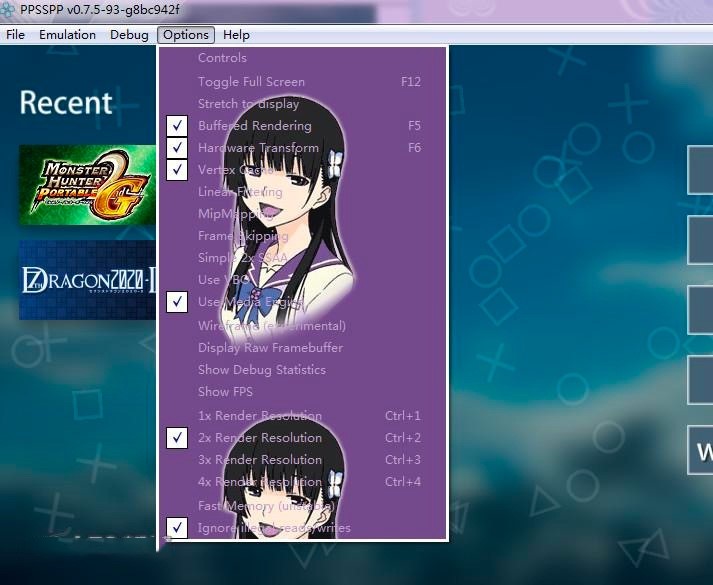Enable MipMapping option
The image size is (713, 585).
click(302, 214)
